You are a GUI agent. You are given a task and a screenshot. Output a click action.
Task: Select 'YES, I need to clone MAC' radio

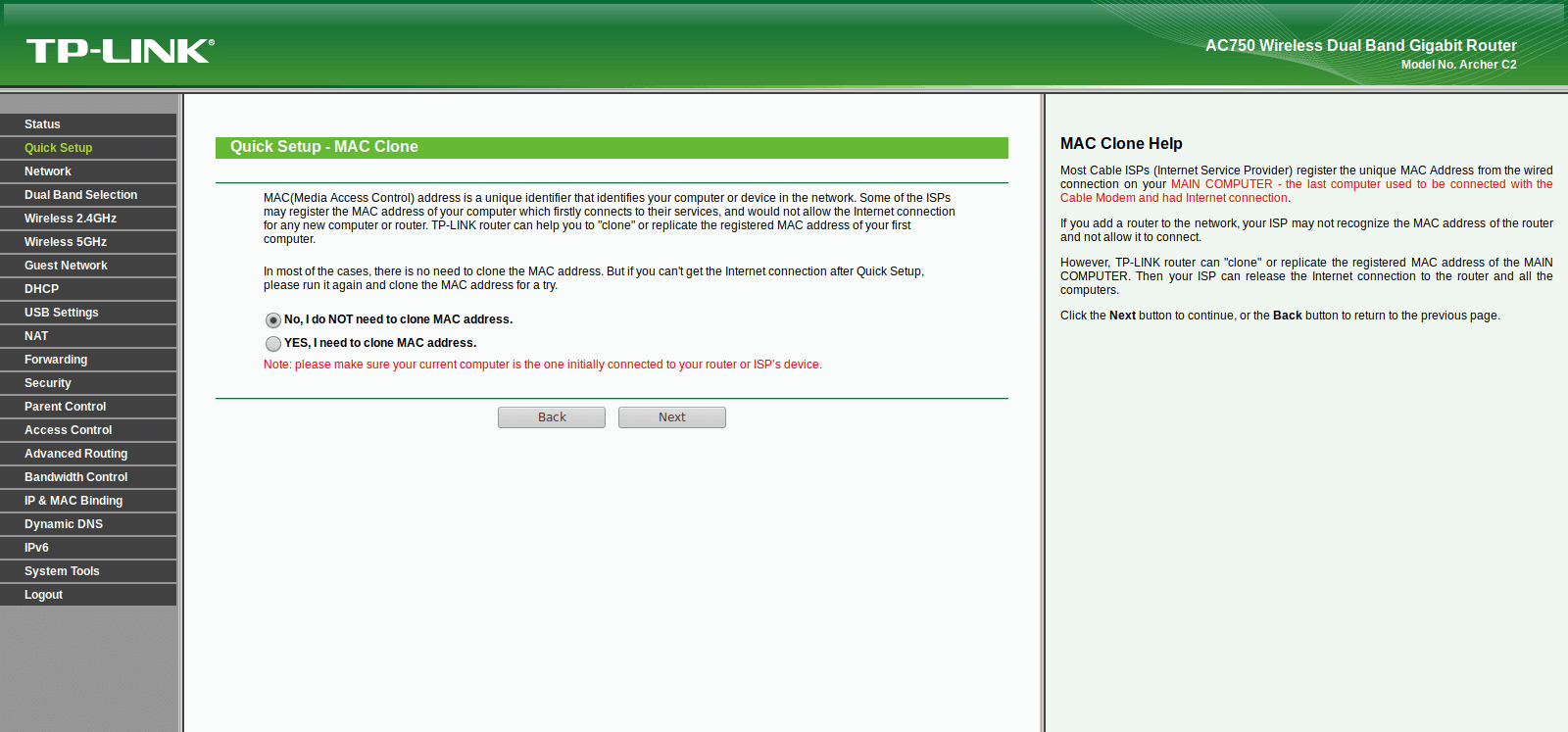[x=273, y=344]
